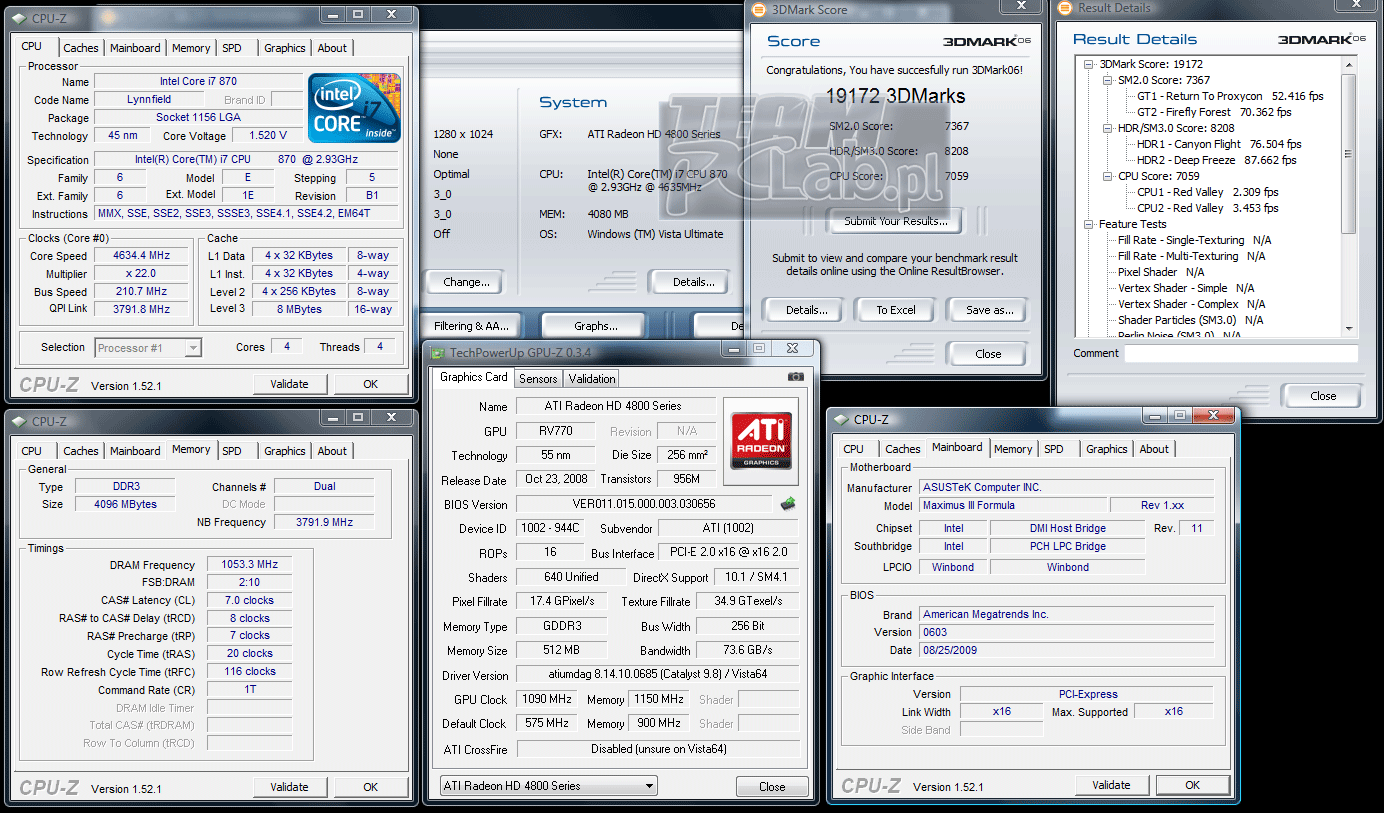Screen dimensions: 1384x813
Task: Select GT1 - Return To Proxycon result row
Action: 1230,96
